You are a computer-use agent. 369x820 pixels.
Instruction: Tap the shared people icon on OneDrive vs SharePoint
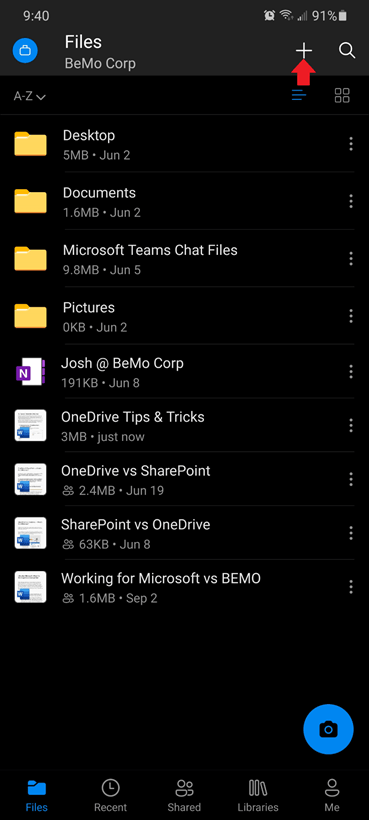68,491
